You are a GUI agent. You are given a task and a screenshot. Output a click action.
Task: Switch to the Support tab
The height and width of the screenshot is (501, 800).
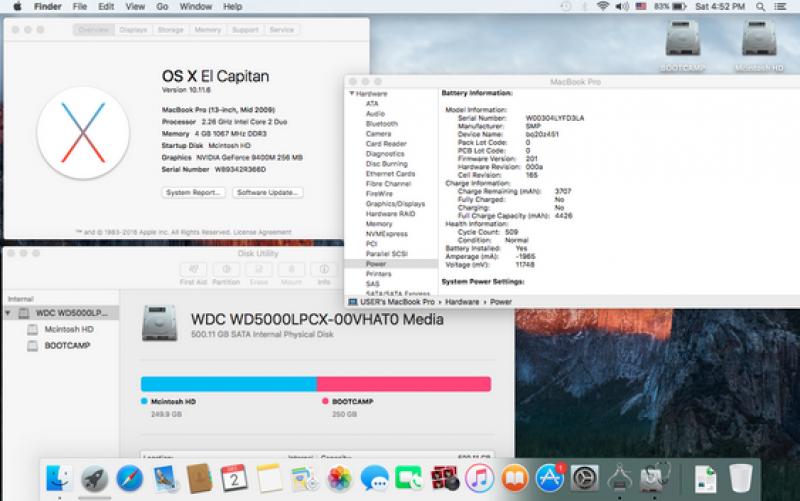pyautogui.click(x=245, y=30)
